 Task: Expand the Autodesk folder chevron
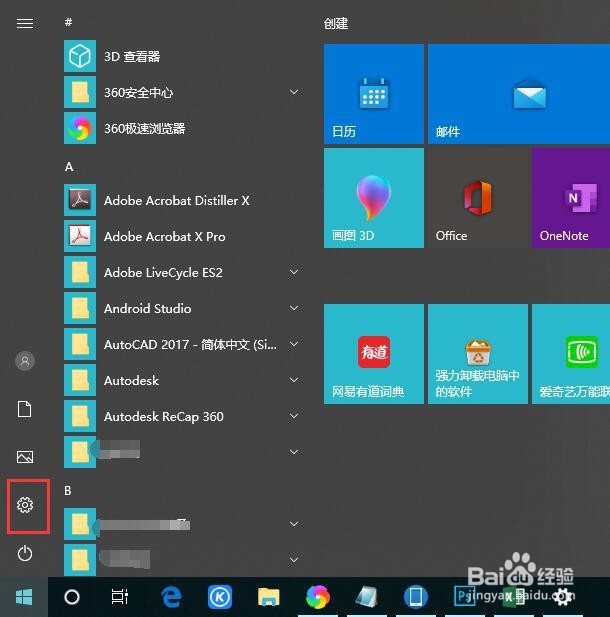click(294, 380)
